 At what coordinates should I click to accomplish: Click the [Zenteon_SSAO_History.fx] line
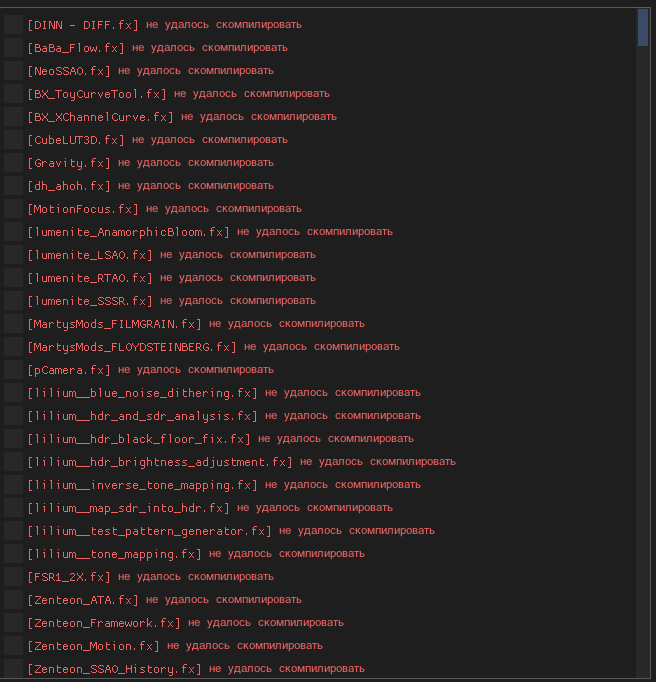[x=196, y=669]
